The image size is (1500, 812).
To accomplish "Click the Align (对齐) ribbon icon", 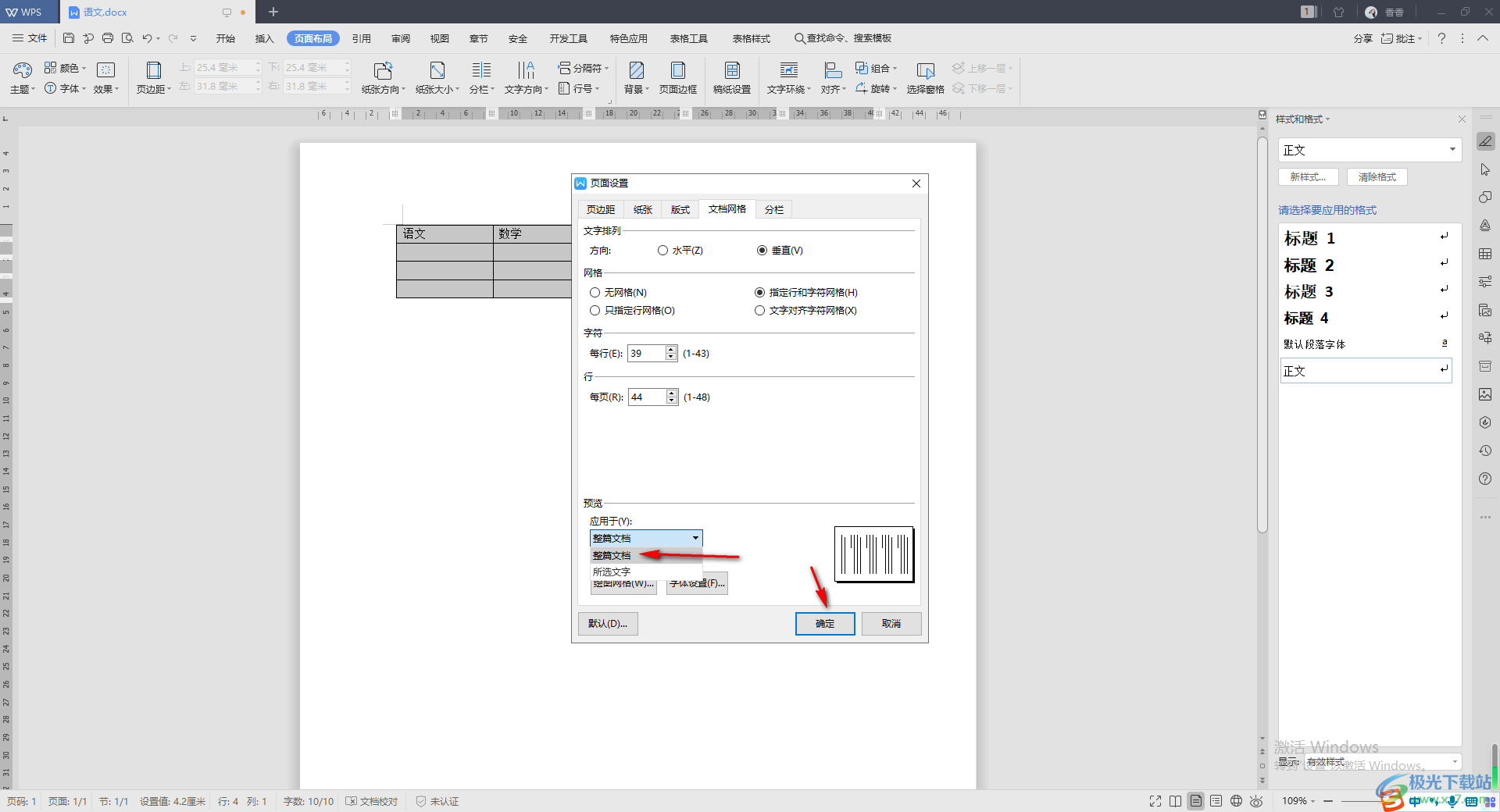I will click(833, 78).
